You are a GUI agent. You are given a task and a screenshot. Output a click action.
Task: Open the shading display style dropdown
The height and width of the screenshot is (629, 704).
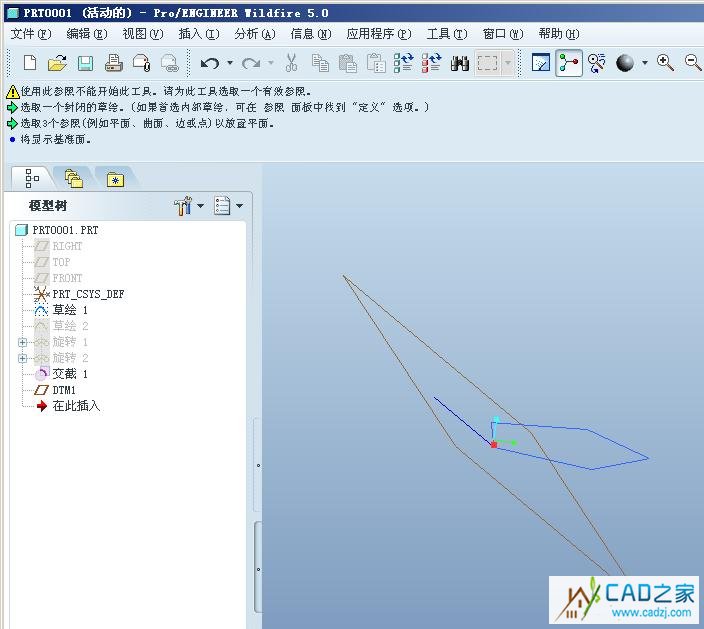(x=645, y=63)
